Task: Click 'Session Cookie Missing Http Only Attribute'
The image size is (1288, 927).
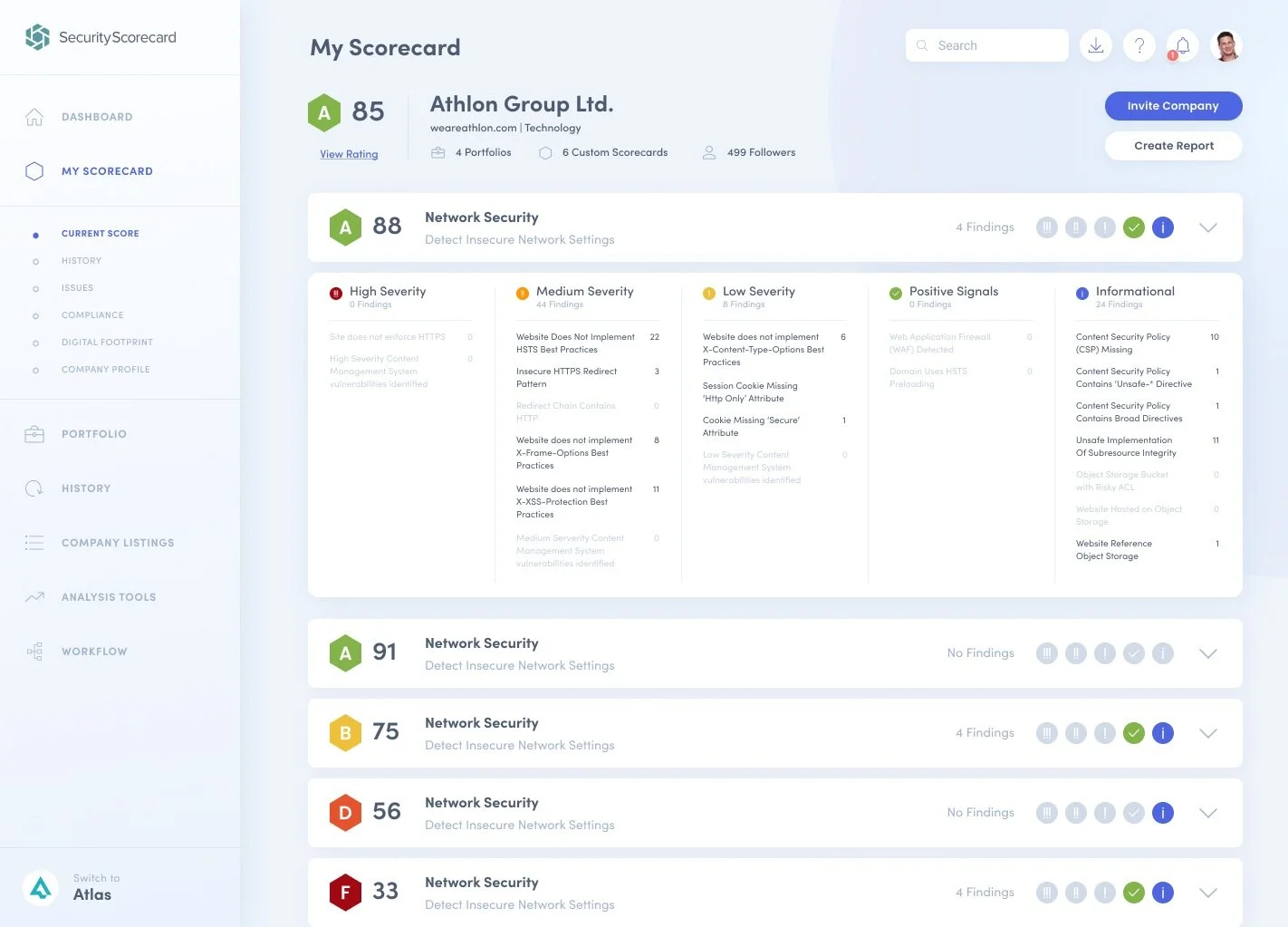Action: pos(750,392)
